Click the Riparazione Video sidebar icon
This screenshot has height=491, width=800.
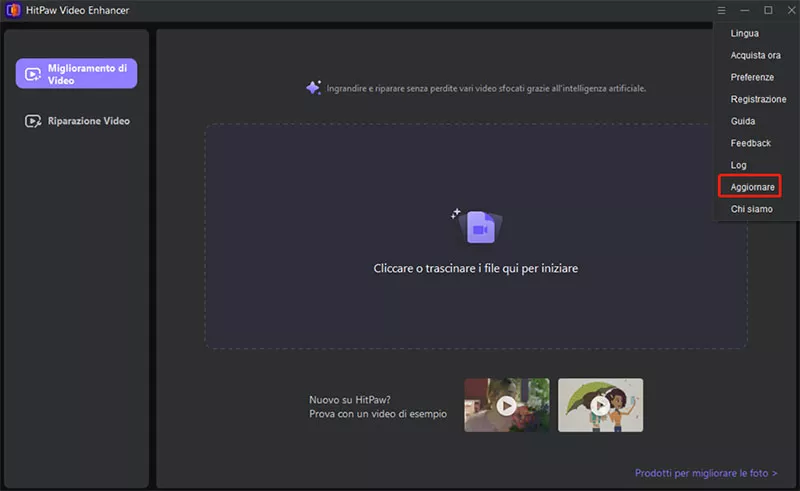pos(33,121)
